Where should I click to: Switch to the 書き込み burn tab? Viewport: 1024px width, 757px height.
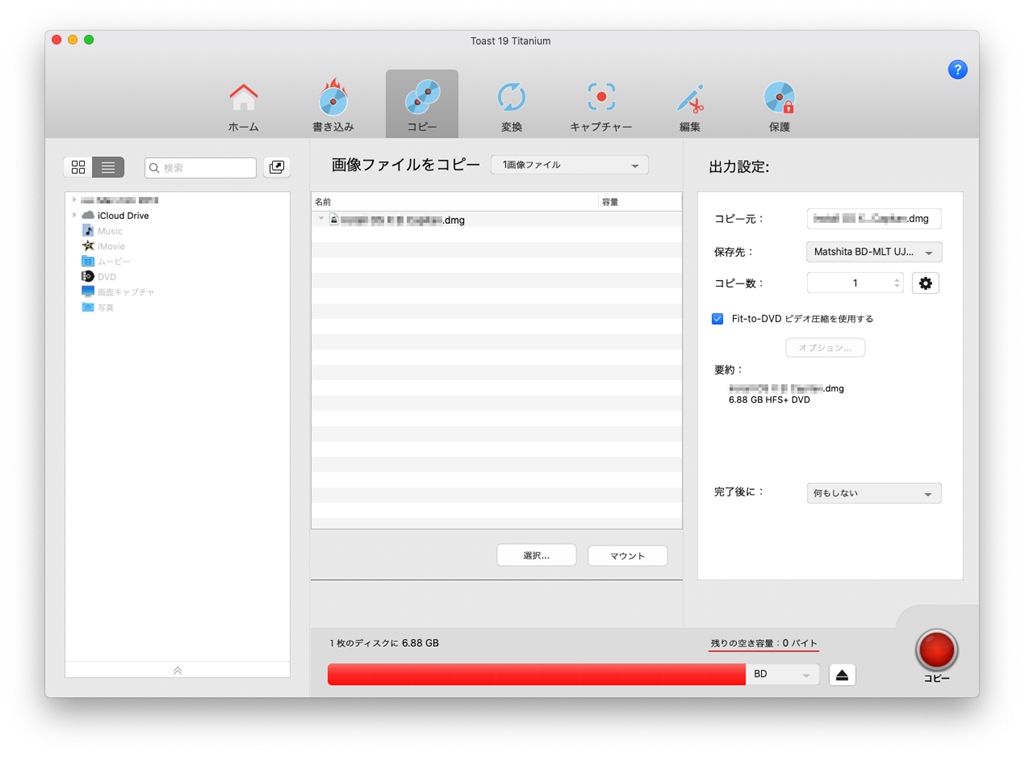pos(333,106)
